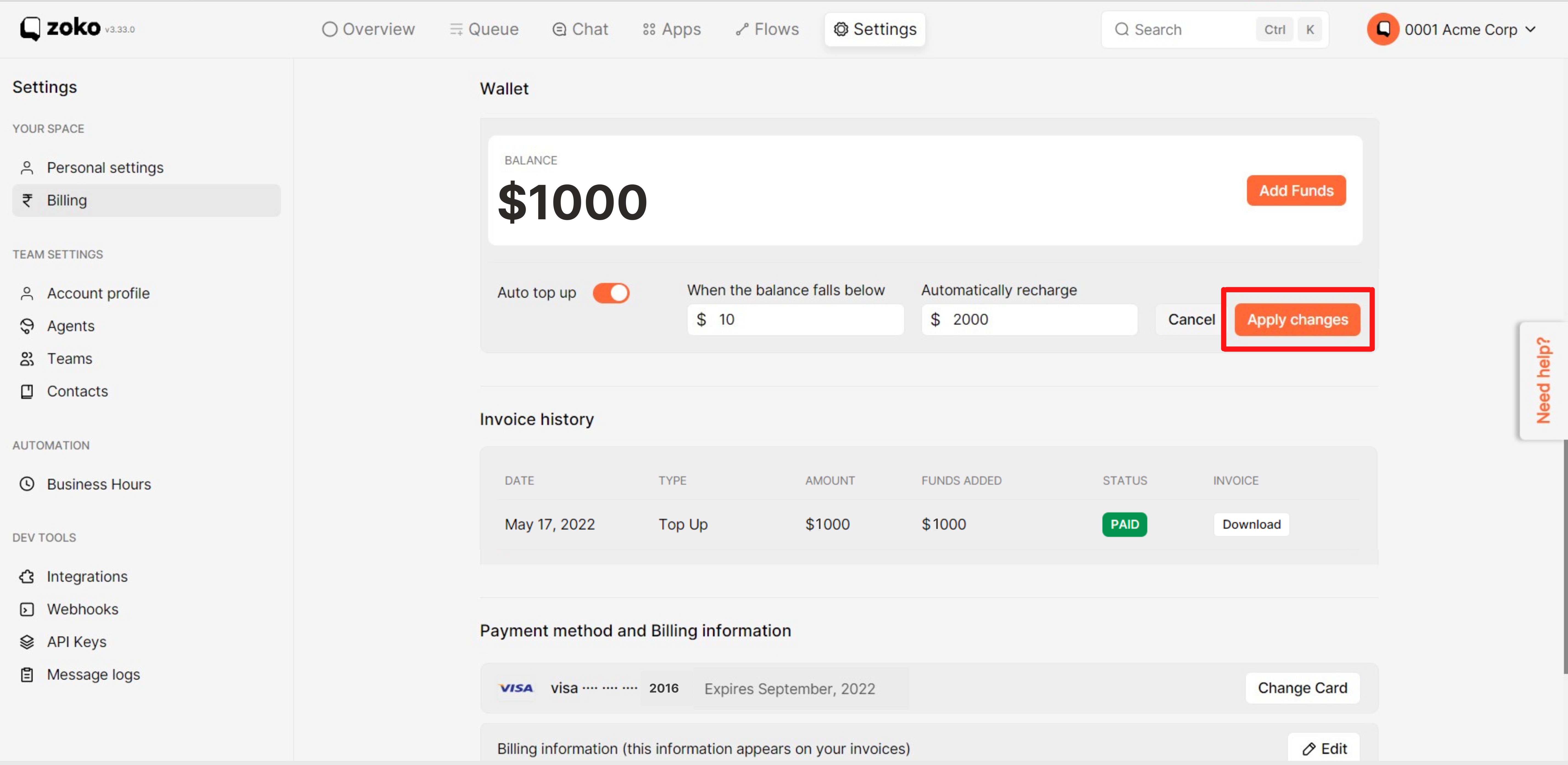Screen dimensions: 1568x765
Task: Click the Change Card button
Action: [x=1302, y=688]
